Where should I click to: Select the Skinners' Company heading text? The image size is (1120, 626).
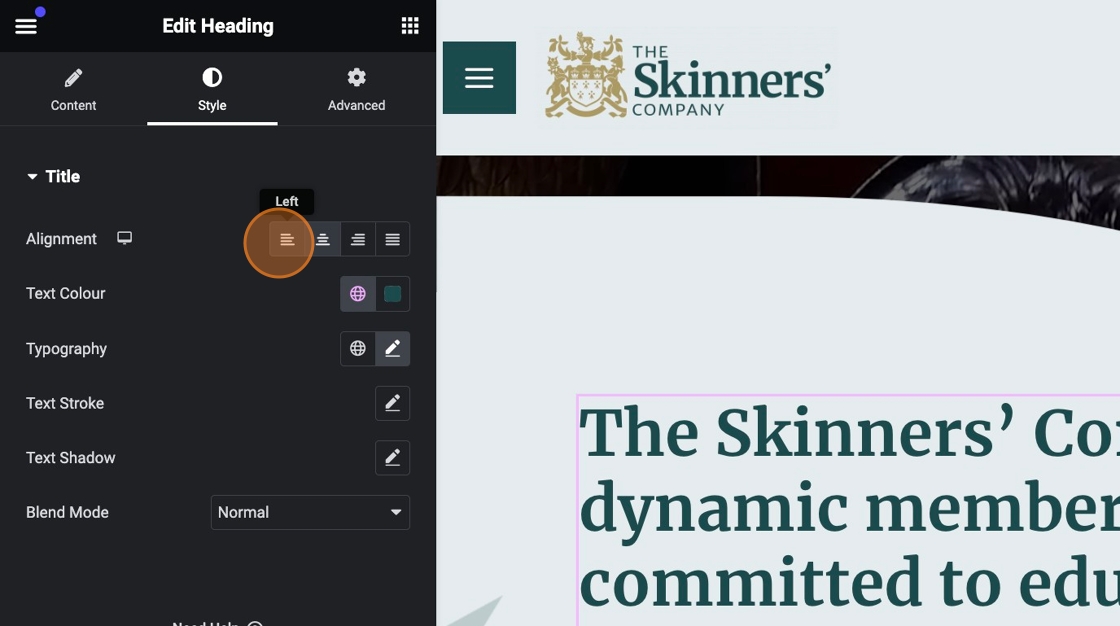pyautogui.click(x=849, y=510)
